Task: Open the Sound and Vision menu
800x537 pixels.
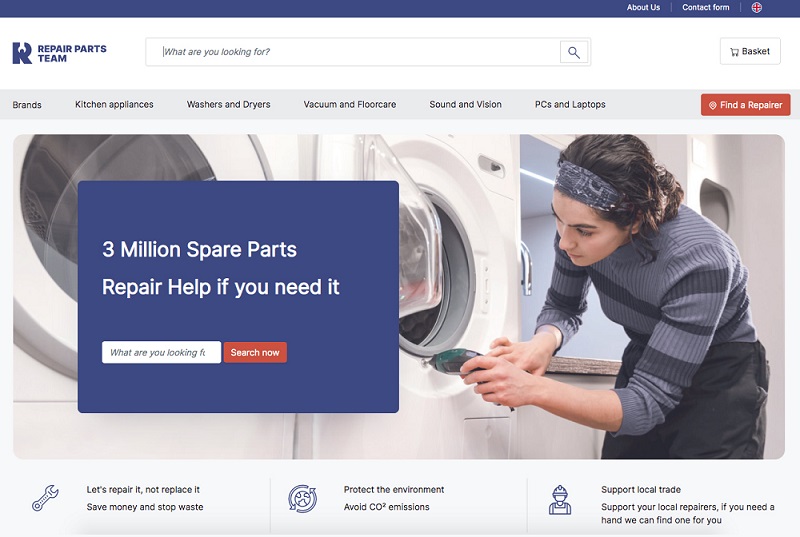Action: [x=465, y=105]
